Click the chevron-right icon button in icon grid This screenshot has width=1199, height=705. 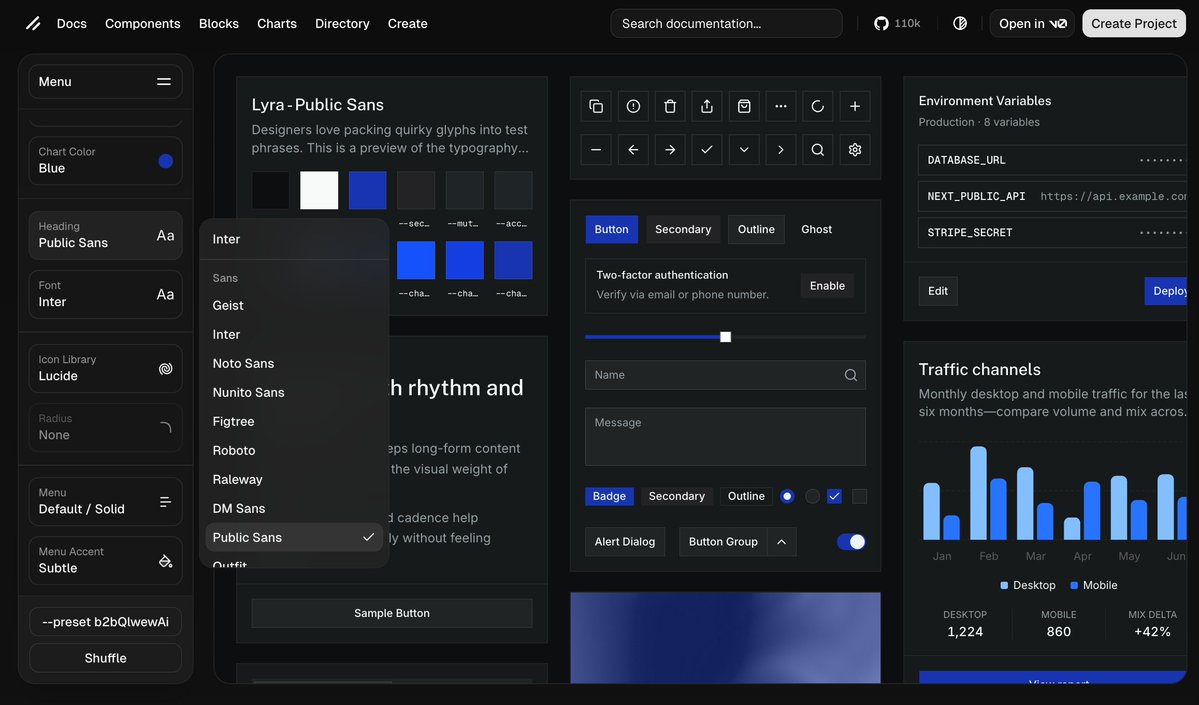[781, 150]
